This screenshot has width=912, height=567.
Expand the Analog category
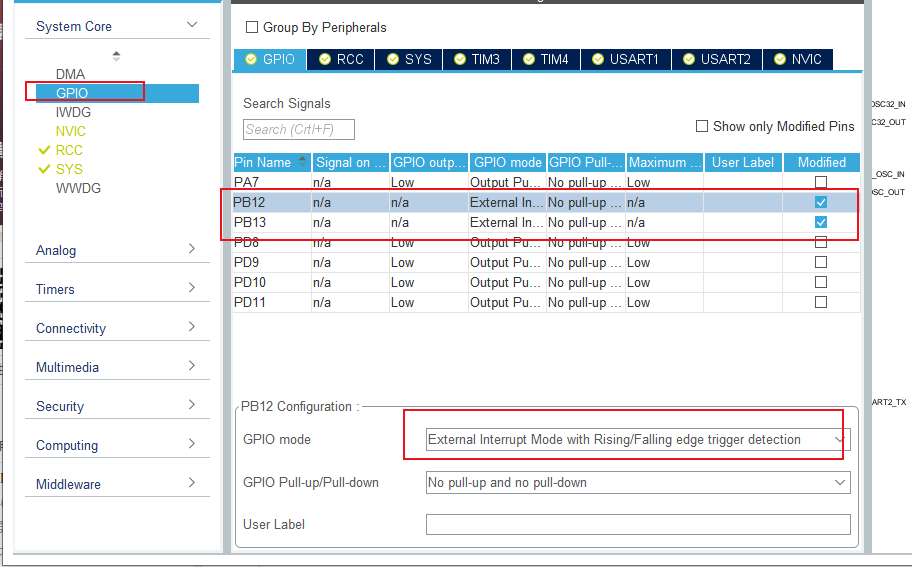click(x=192, y=248)
